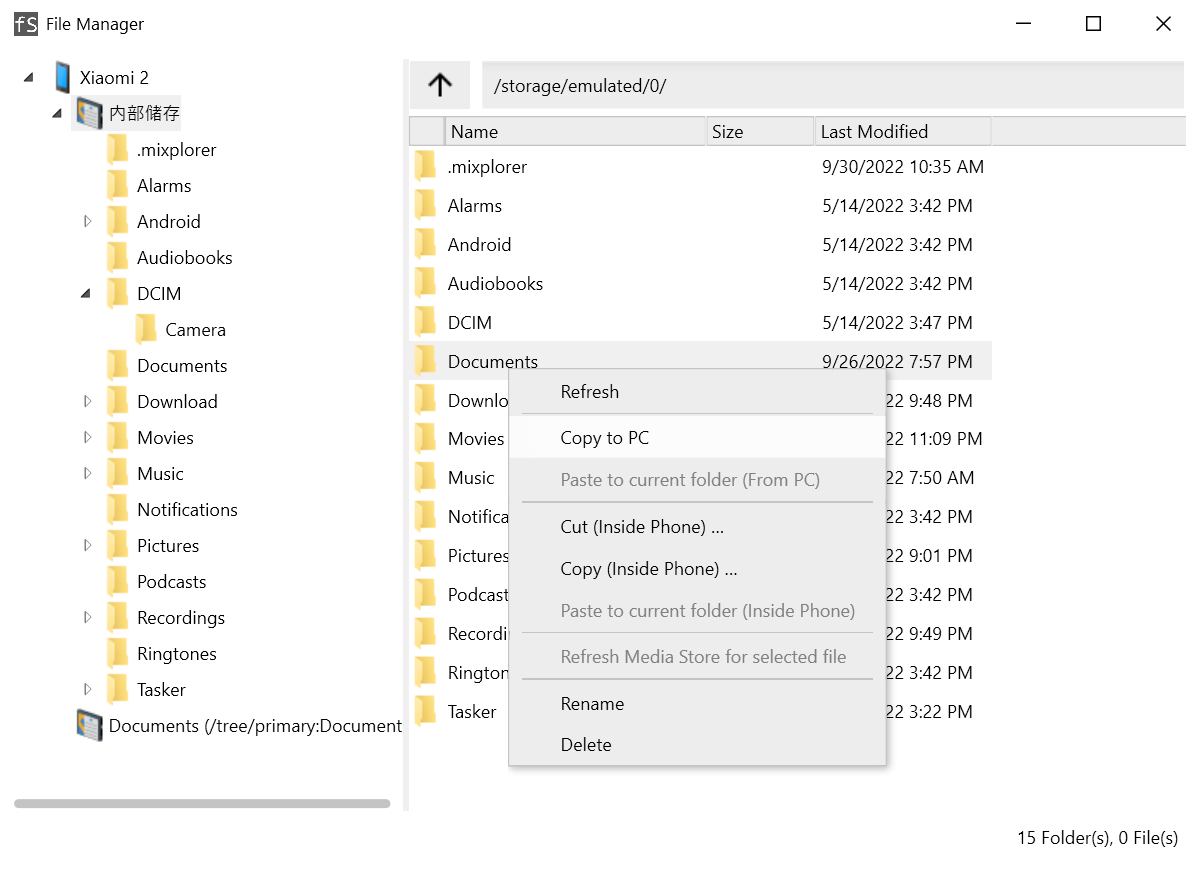Screen dimensions: 1200x870
Task: Select Alarms in the folder tree
Action: point(164,185)
